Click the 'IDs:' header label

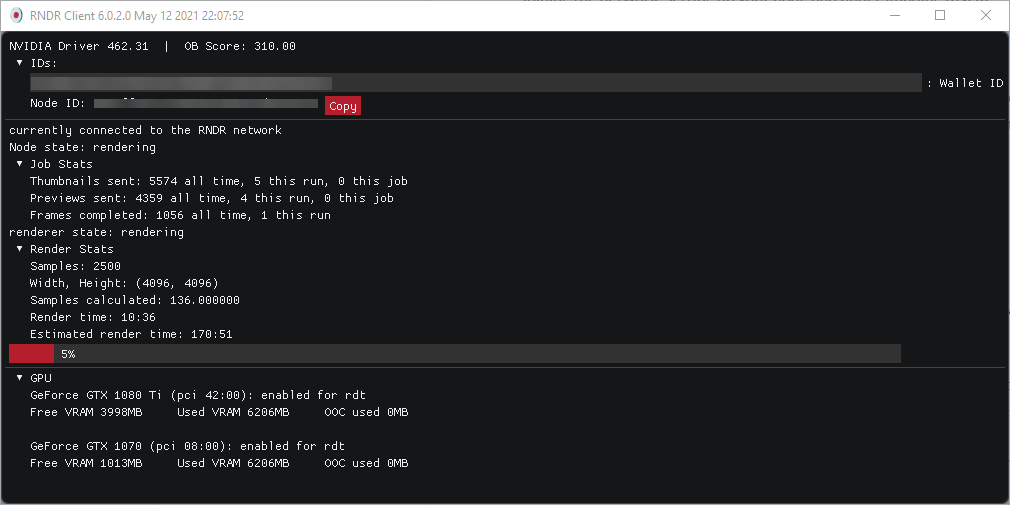(x=44, y=63)
